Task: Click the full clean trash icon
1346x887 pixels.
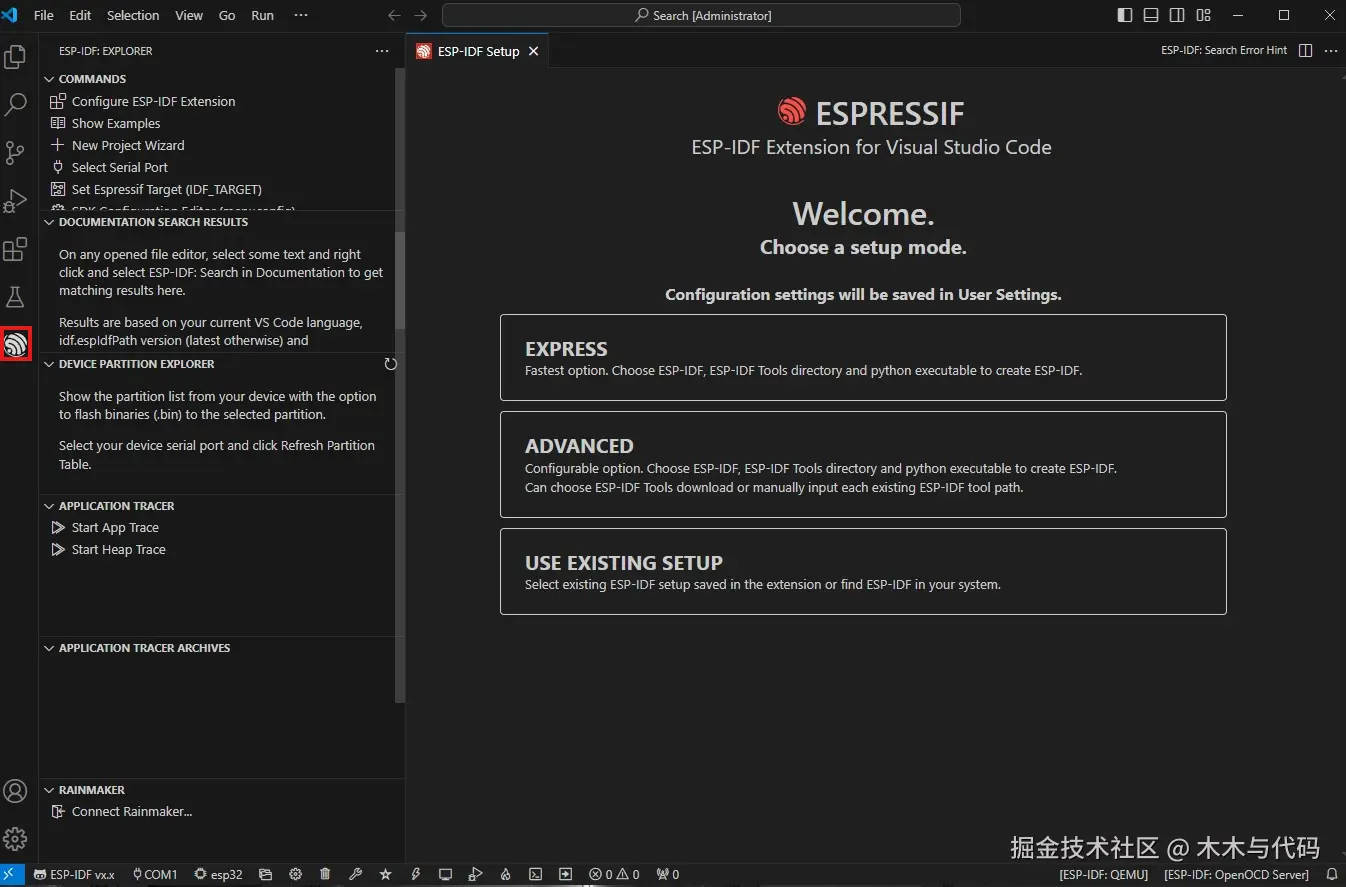Action: point(325,875)
